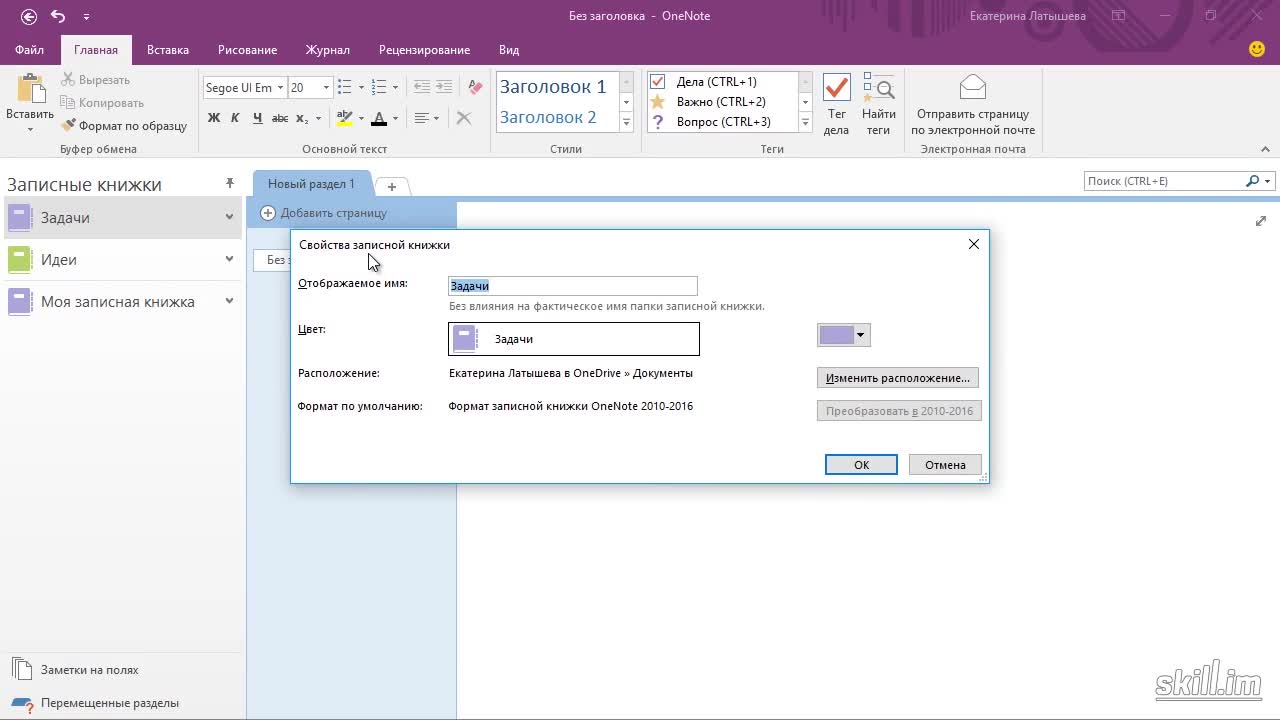The width and height of the screenshot is (1280, 720).
Task: Toggle italic (К) formatting
Action: click(235, 118)
